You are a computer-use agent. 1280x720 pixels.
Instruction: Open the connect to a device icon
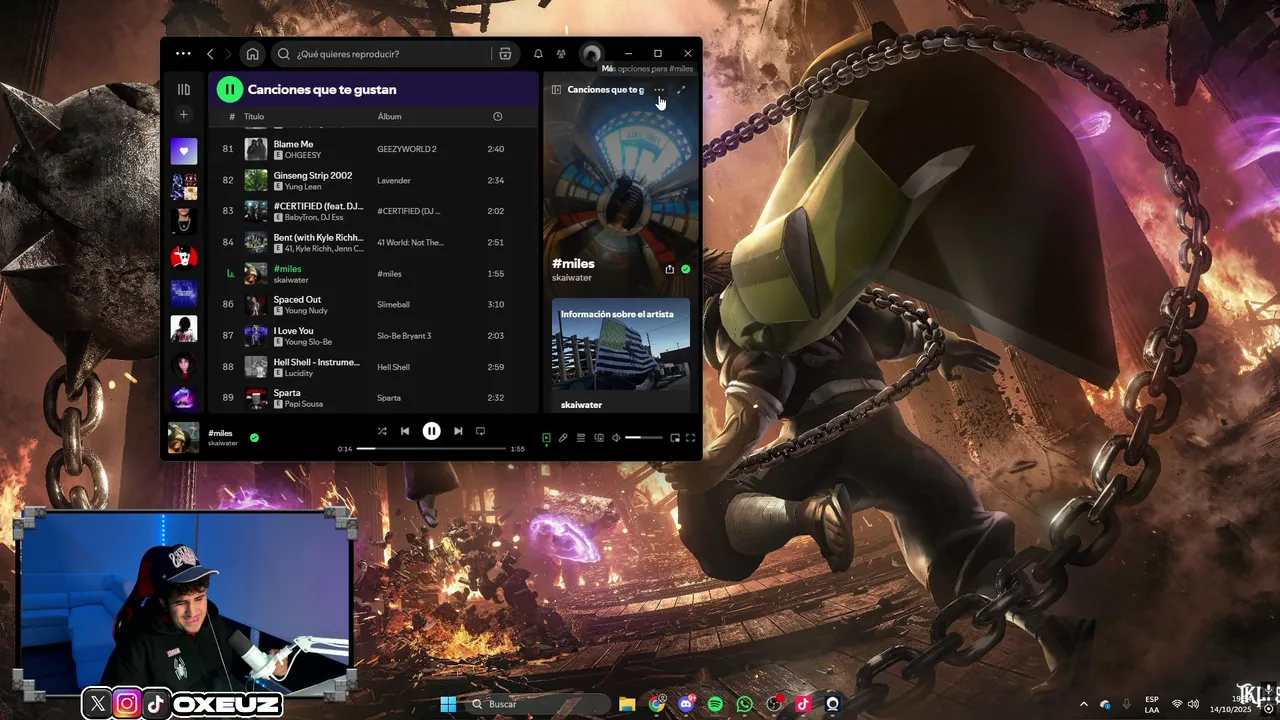[599, 437]
